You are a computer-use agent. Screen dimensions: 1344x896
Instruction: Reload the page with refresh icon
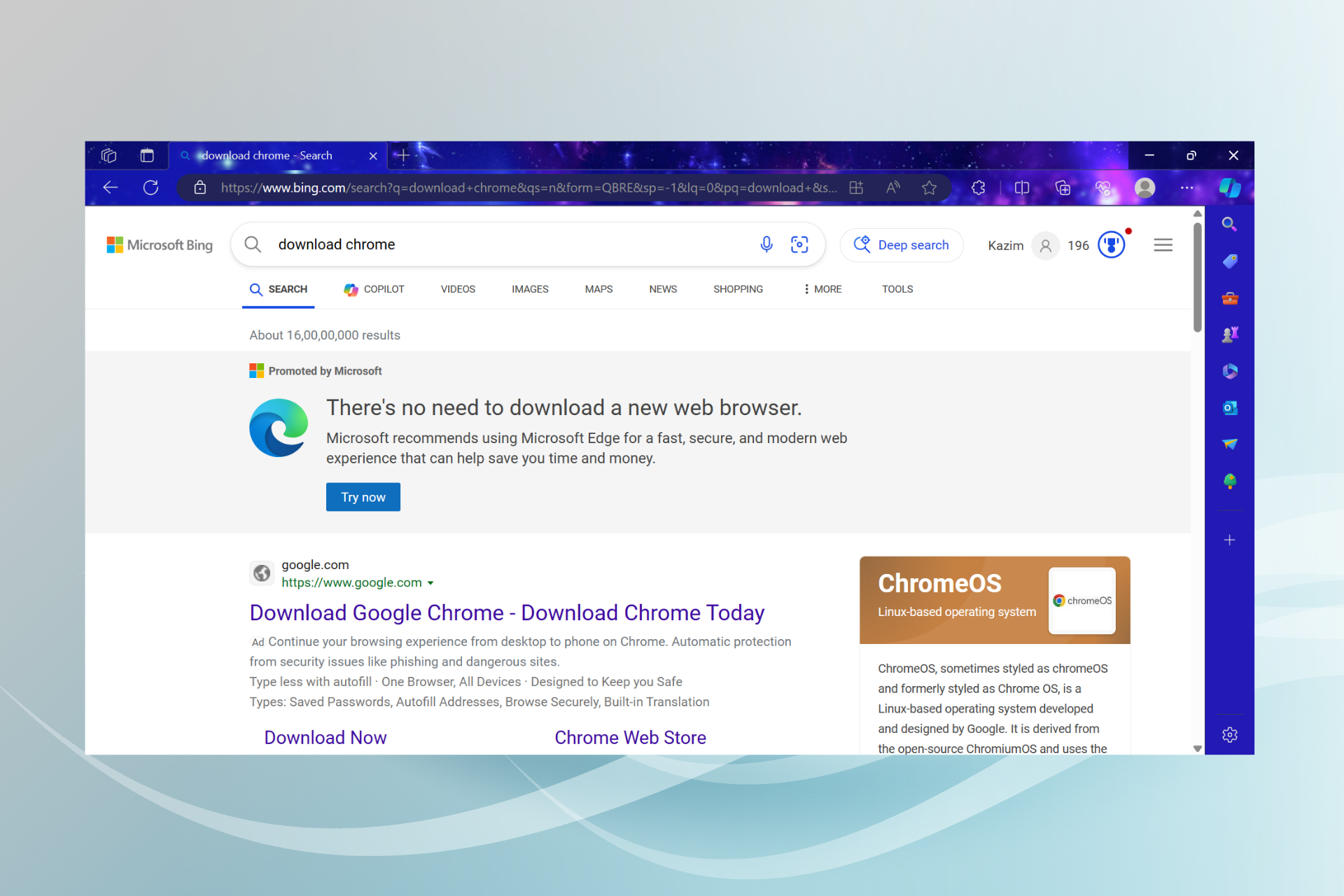pyautogui.click(x=150, y=188)
